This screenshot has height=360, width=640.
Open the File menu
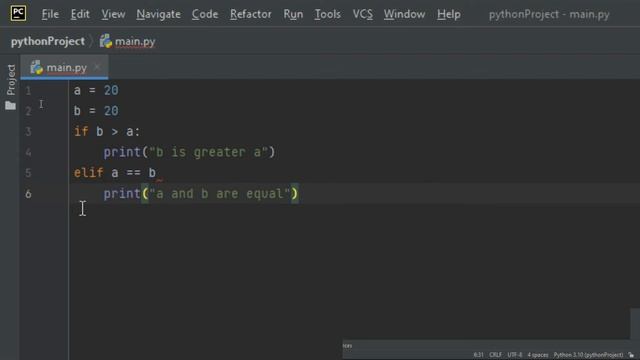click(x=50, y=14)
